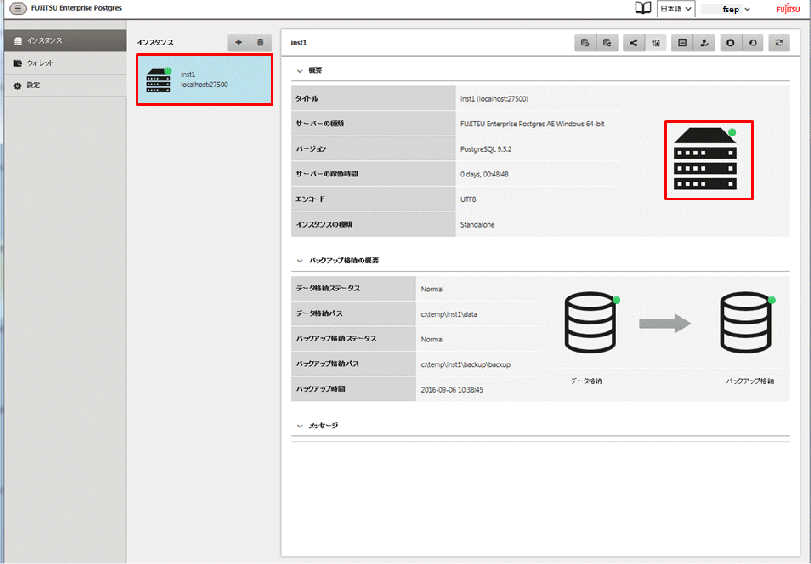Click the highlighted configuration toolbar icon
This screenshot has width=811, height=564.
(656, 43)
